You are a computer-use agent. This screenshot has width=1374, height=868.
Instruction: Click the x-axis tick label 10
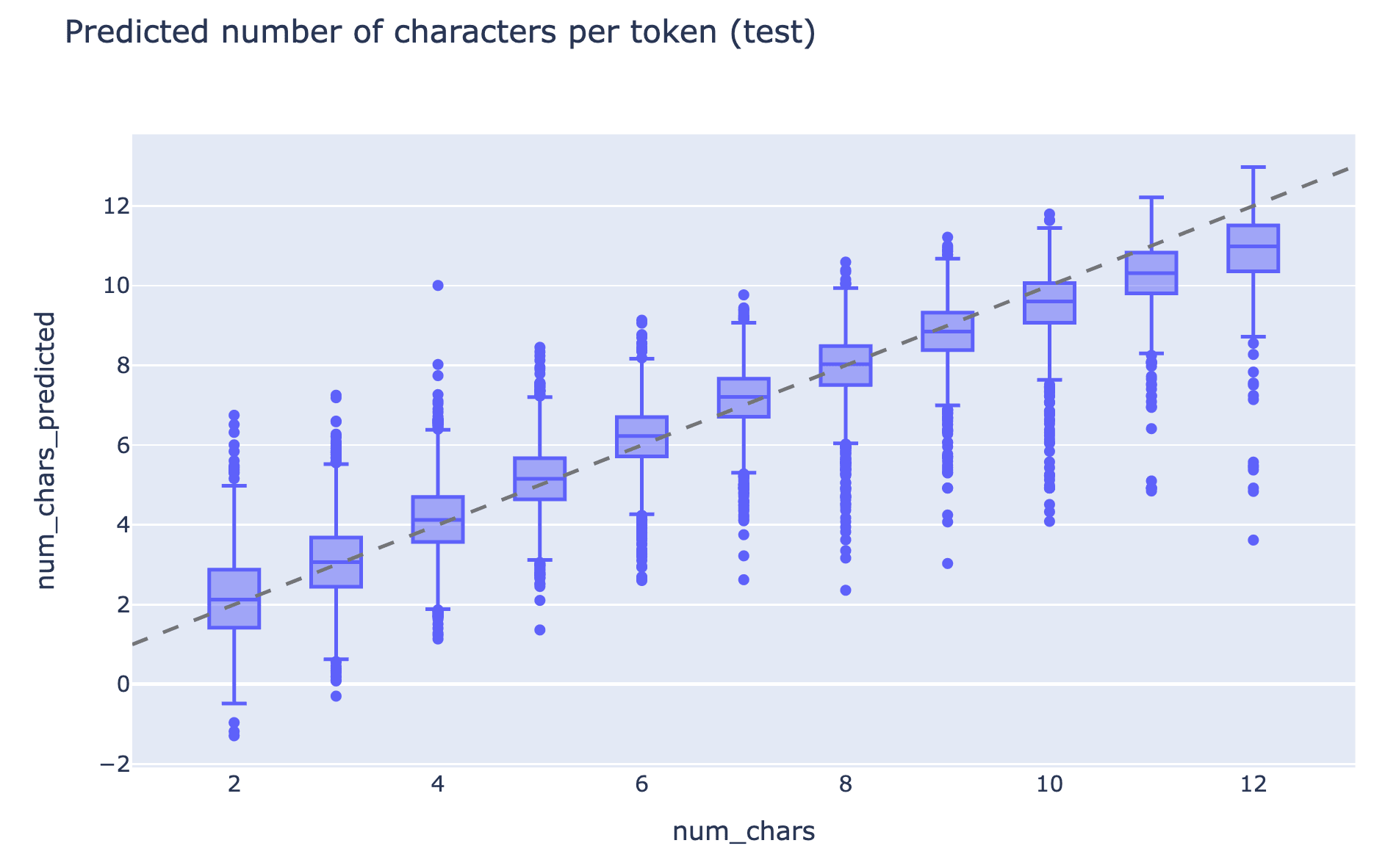click(x=1049, y=785)
